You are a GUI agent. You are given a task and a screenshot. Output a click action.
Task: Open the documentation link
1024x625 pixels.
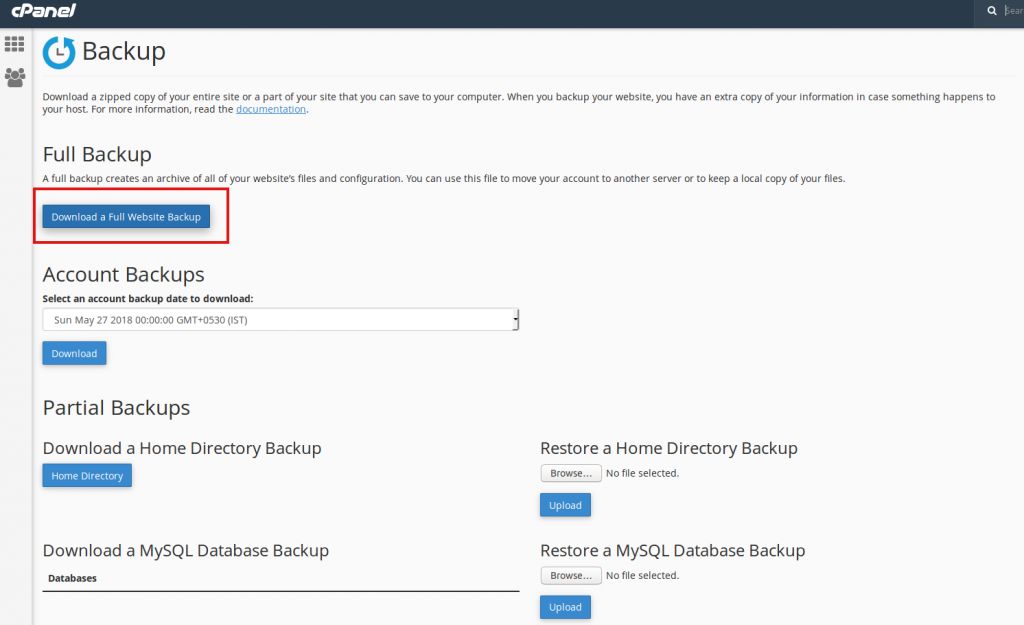click(269, 108)
